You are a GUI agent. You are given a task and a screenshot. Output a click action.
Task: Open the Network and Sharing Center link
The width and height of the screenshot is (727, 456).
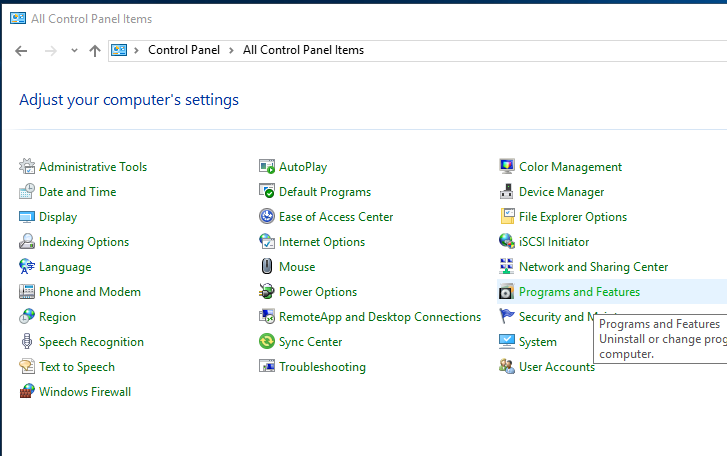click(x=593, y=267)
